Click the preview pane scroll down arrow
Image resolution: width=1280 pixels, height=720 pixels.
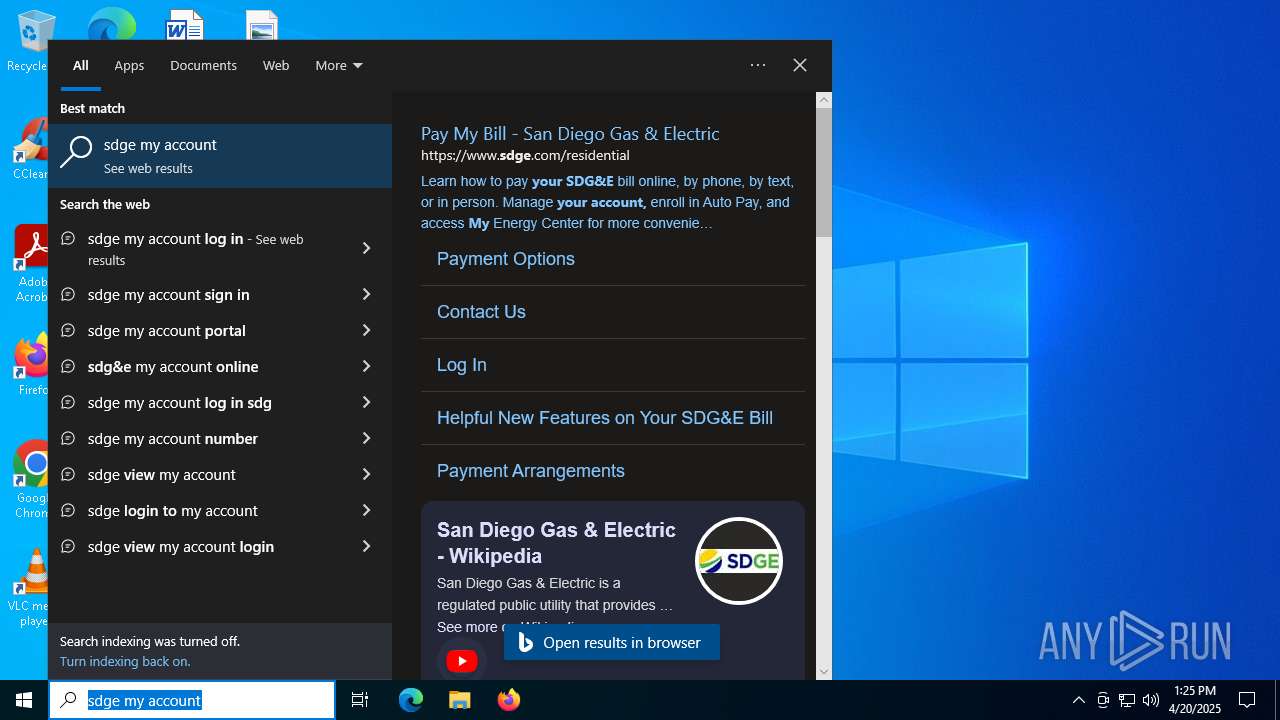point(824,672)
